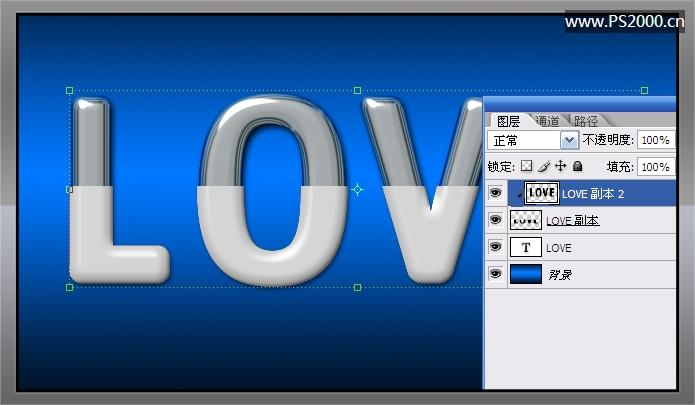
Task: Click the blue gradient 背景 layer thumbnail
Action: click(526, 274)
